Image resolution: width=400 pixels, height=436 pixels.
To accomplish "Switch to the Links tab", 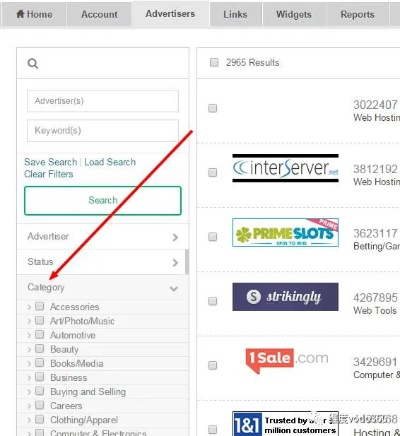I will point(235,14).
